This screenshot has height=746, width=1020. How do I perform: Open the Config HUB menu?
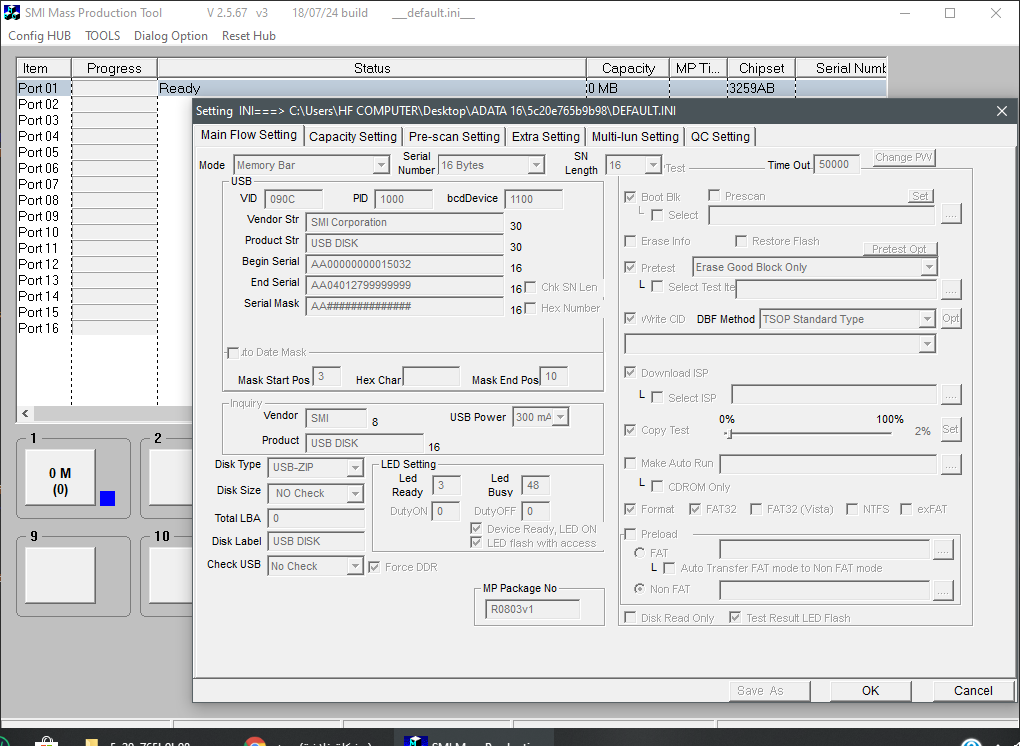pos(40,36)
